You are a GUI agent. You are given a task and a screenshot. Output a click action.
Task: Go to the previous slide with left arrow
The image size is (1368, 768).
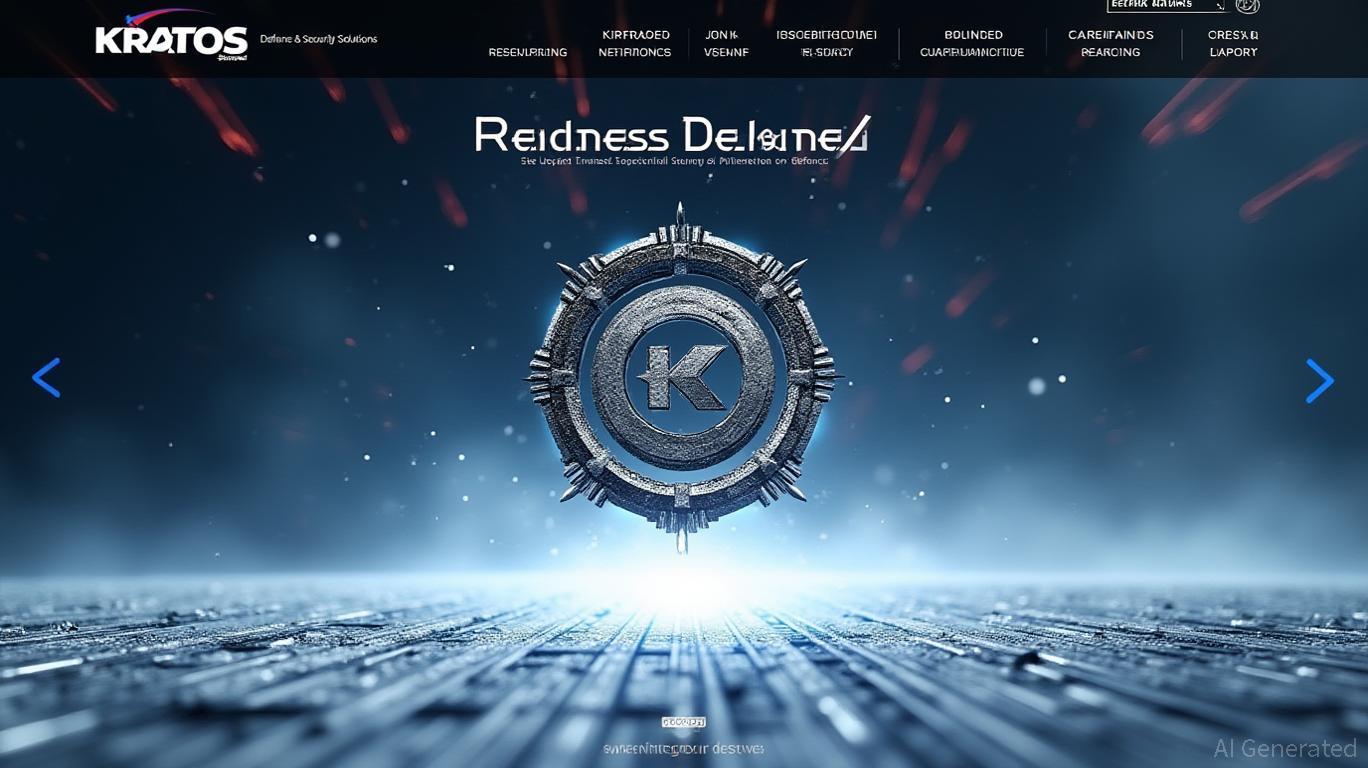point(46,378)
